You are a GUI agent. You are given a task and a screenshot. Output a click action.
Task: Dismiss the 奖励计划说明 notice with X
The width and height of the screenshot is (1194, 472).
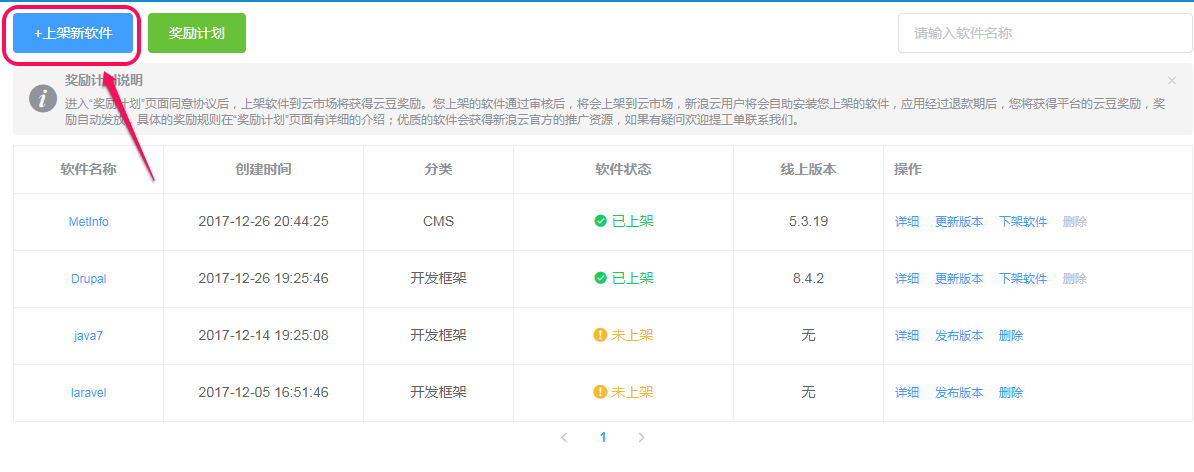[x=1172, y=80]
